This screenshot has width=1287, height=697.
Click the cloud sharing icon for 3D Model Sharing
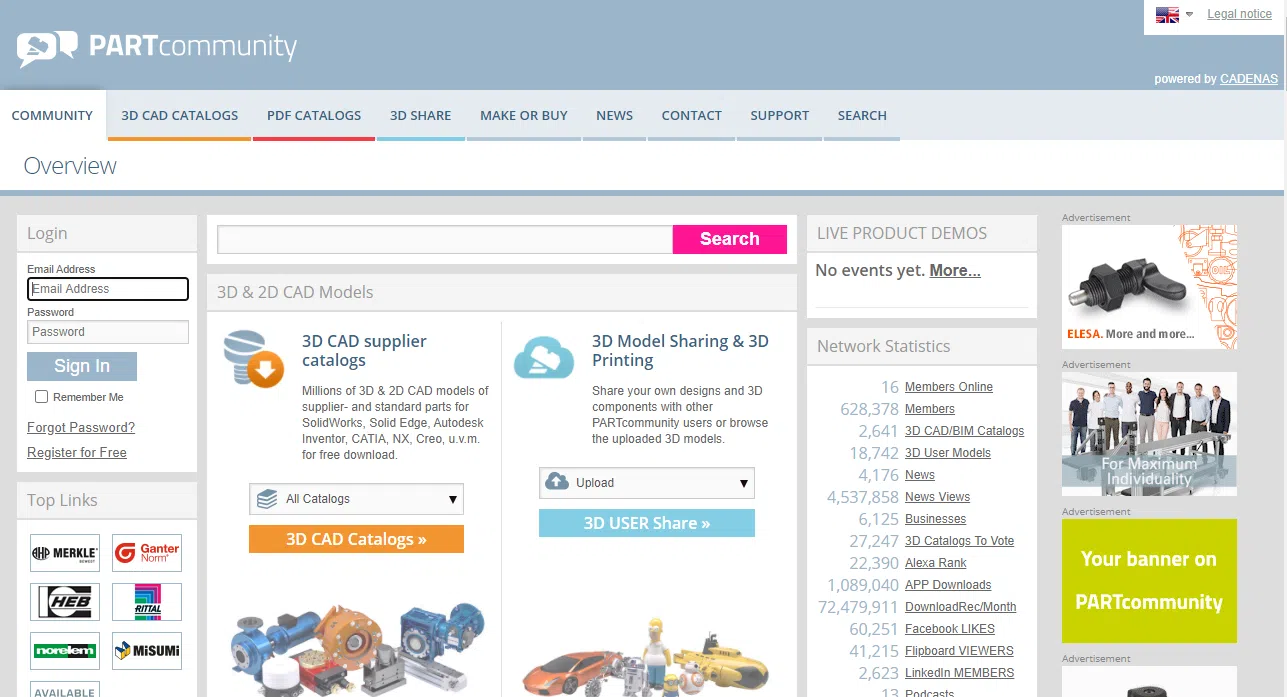(543, 356)
